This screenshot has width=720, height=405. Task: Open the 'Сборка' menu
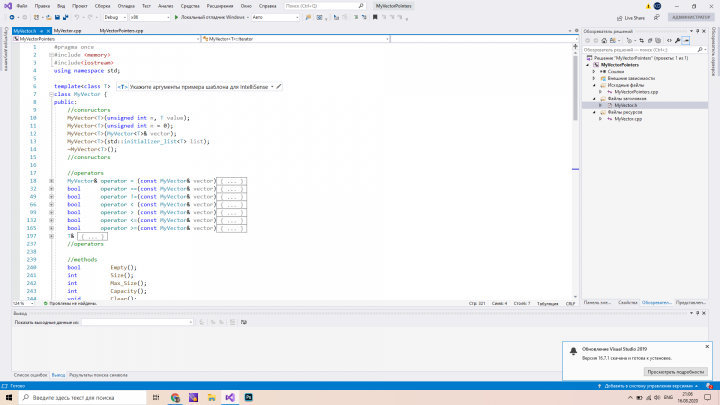pos(102,6)
